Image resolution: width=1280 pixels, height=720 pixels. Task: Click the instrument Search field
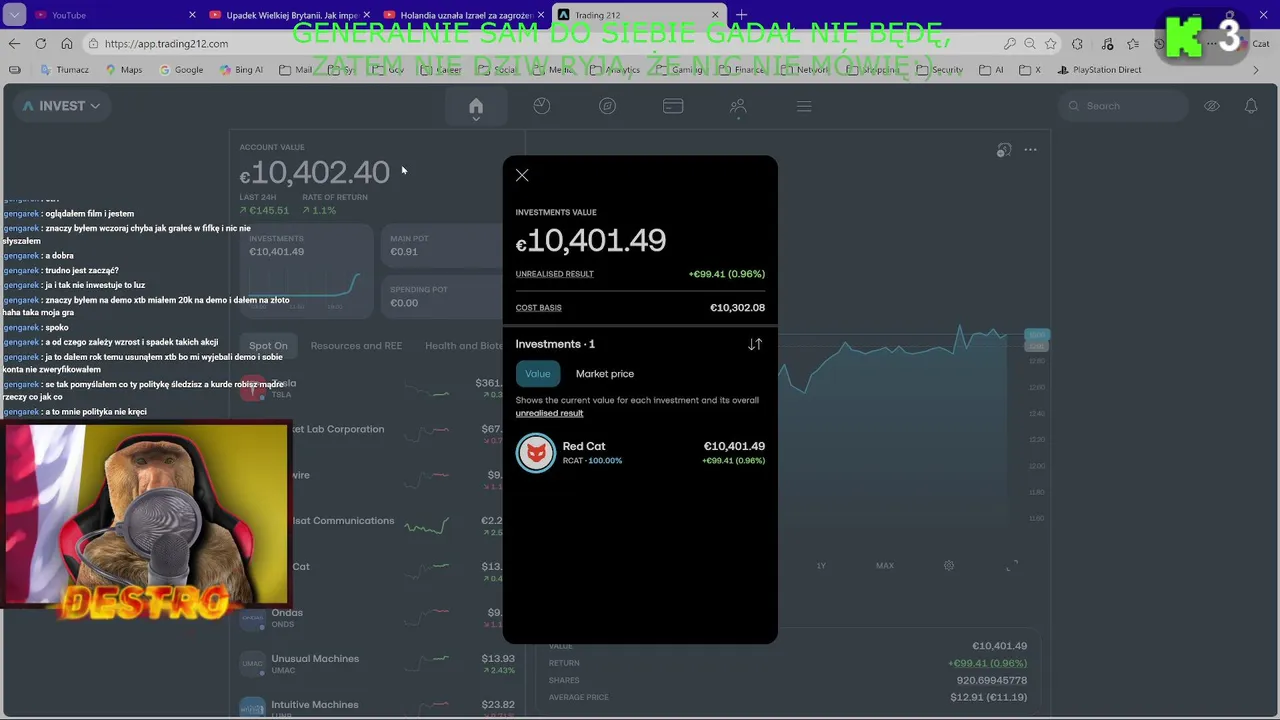point(1123,106)
